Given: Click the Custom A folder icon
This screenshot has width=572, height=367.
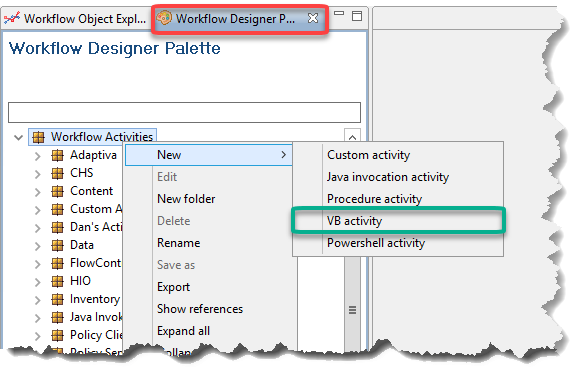Looking at the screenshot, I should (57, 209).
